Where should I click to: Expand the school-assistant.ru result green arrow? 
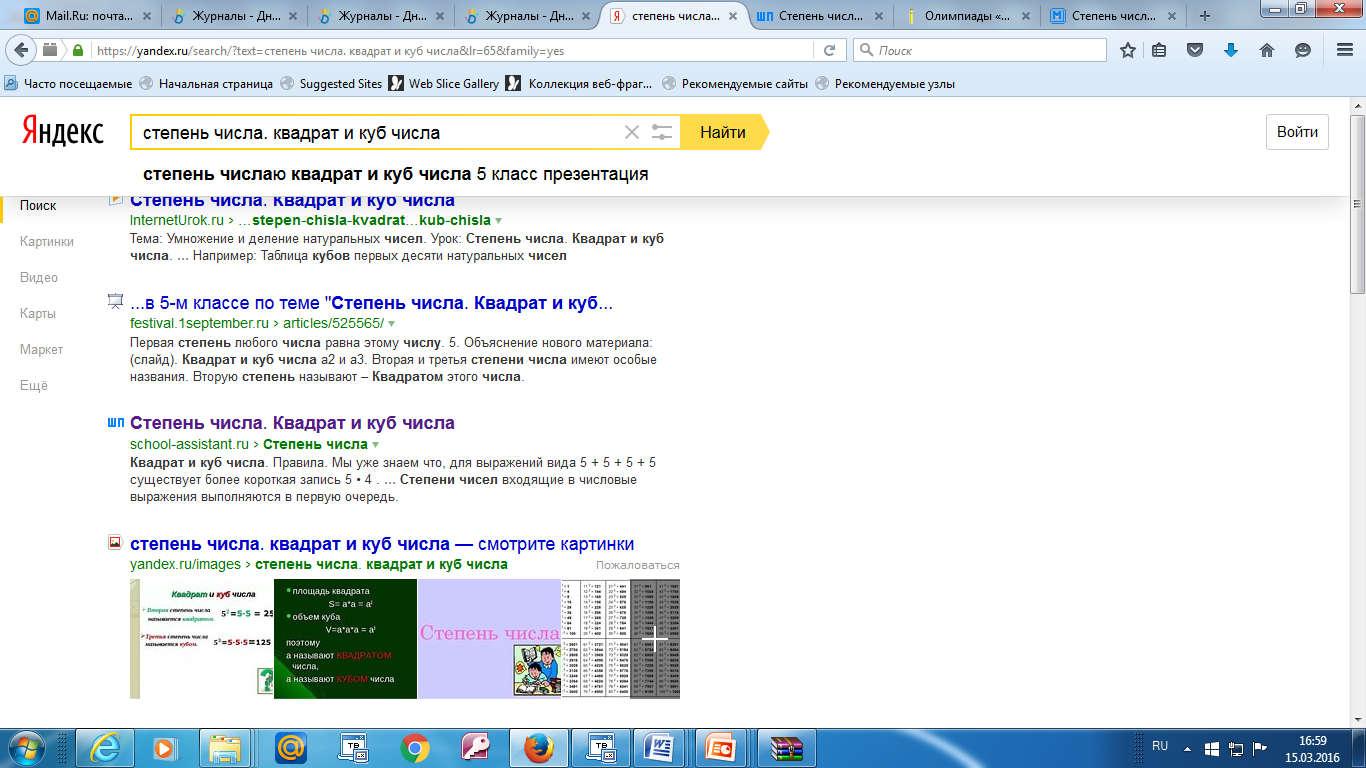(375, 444)
